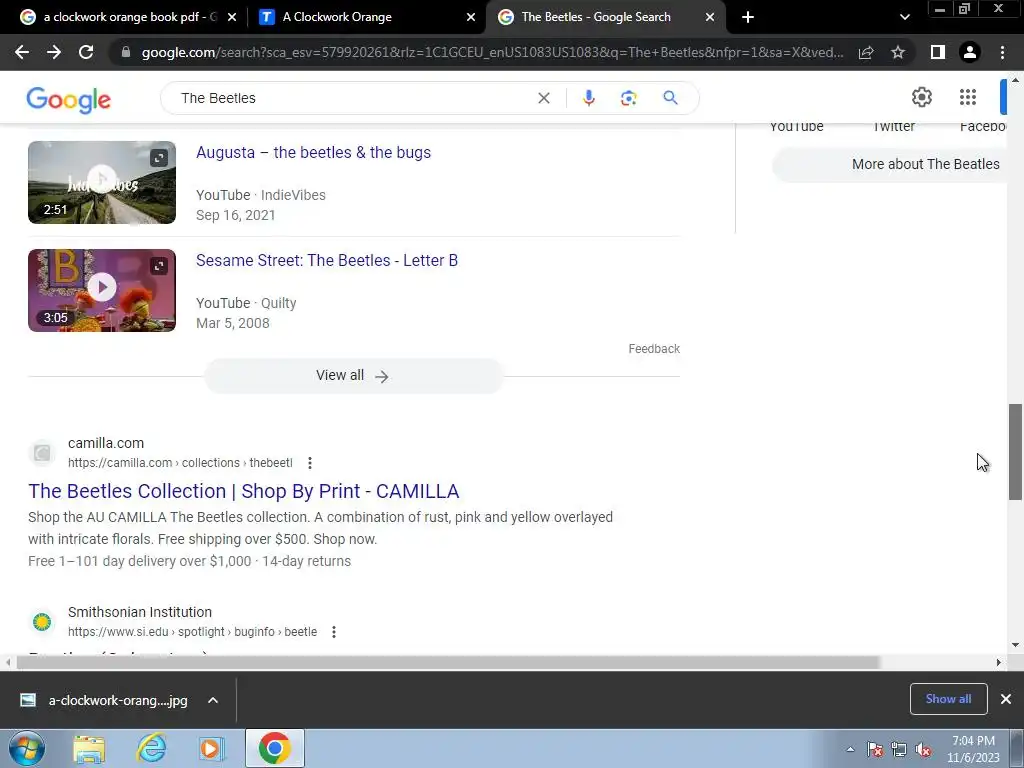Open The Beetles Collection CAMILLA result
This screenshot has height=768, width=1024.
244,490
